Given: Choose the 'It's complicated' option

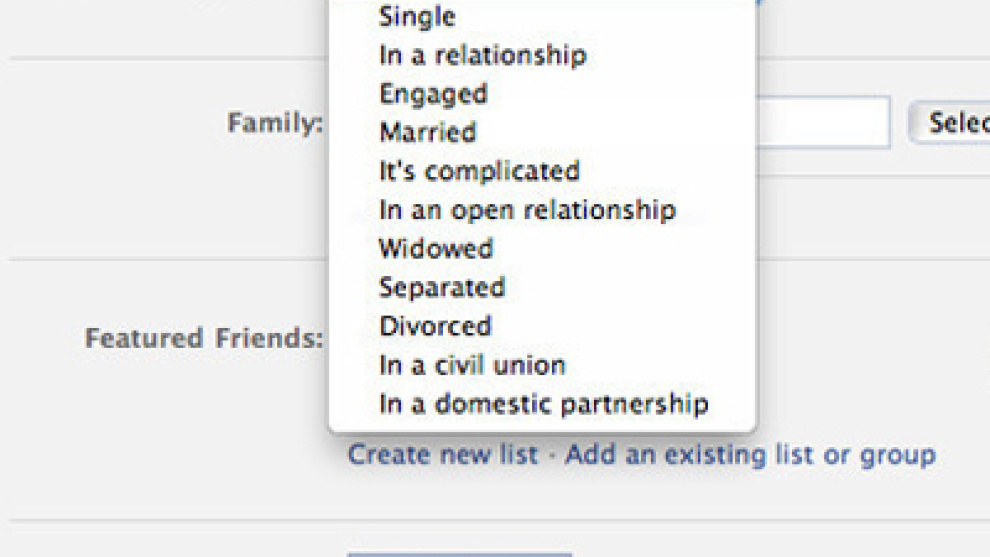Looking at the screenshot, I should pyautogui.click(x=479, y=171).
